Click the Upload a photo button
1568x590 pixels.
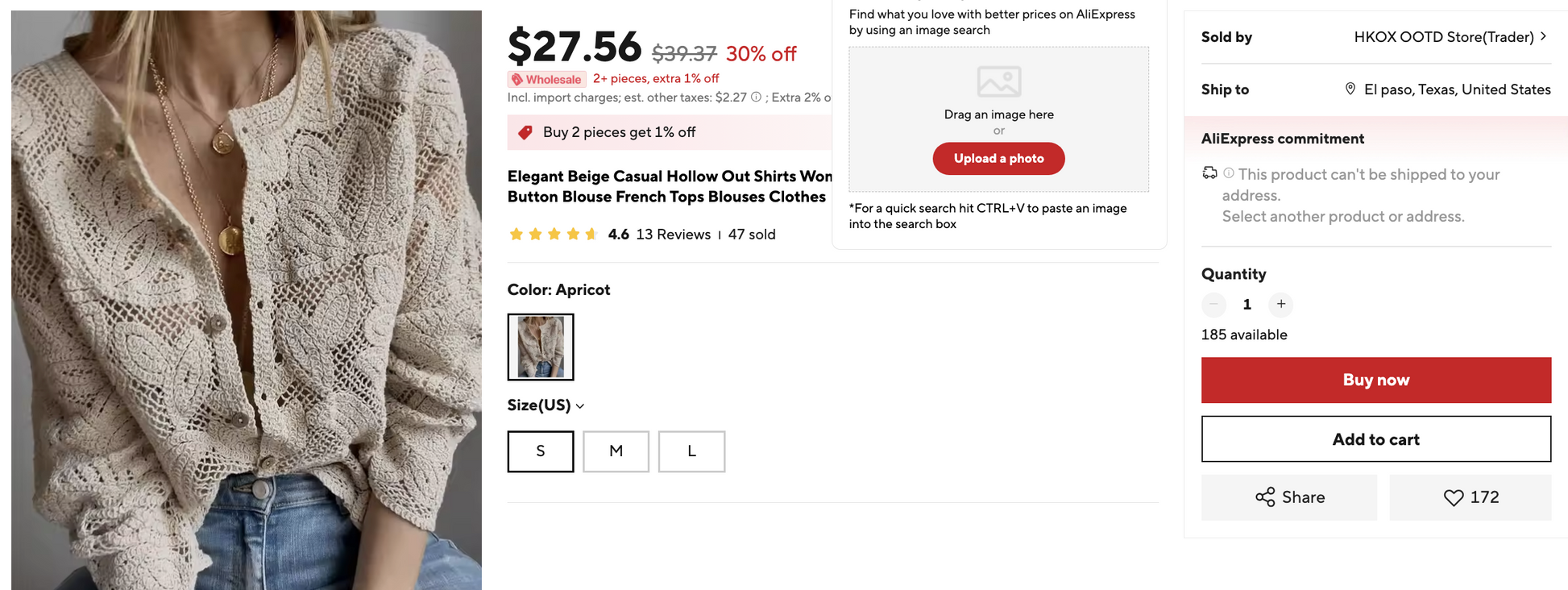coord(999,159)
